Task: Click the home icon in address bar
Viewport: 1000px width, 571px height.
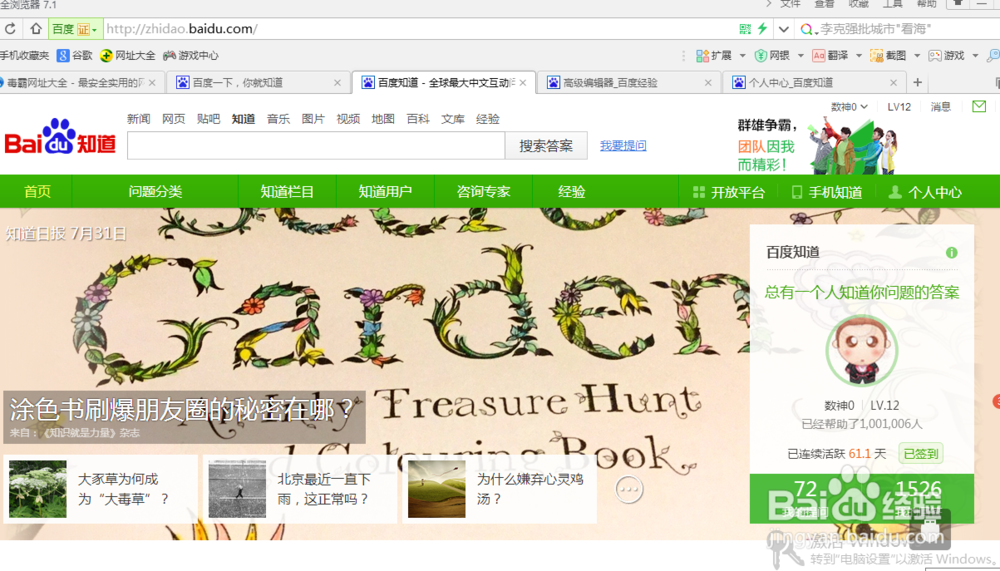Action: tap(36, 29)
